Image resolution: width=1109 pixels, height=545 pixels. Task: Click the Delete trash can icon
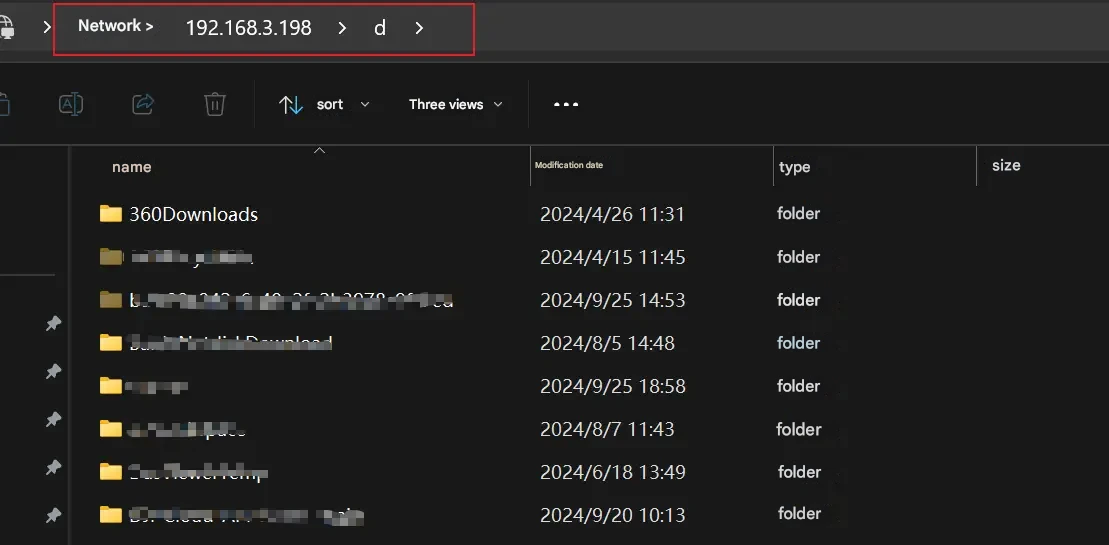click(214, 104)
